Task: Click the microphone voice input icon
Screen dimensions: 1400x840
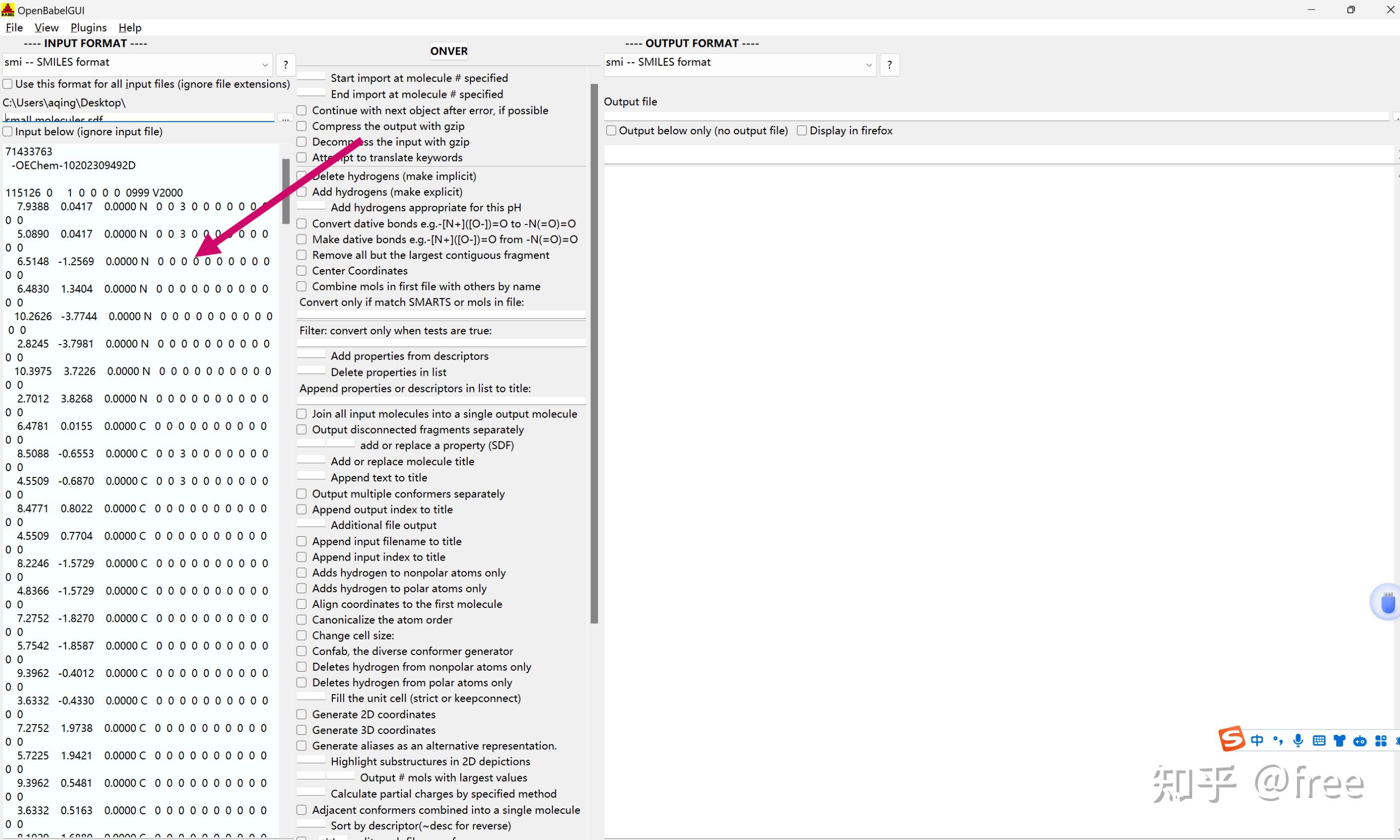Action: coord(1298,740)
